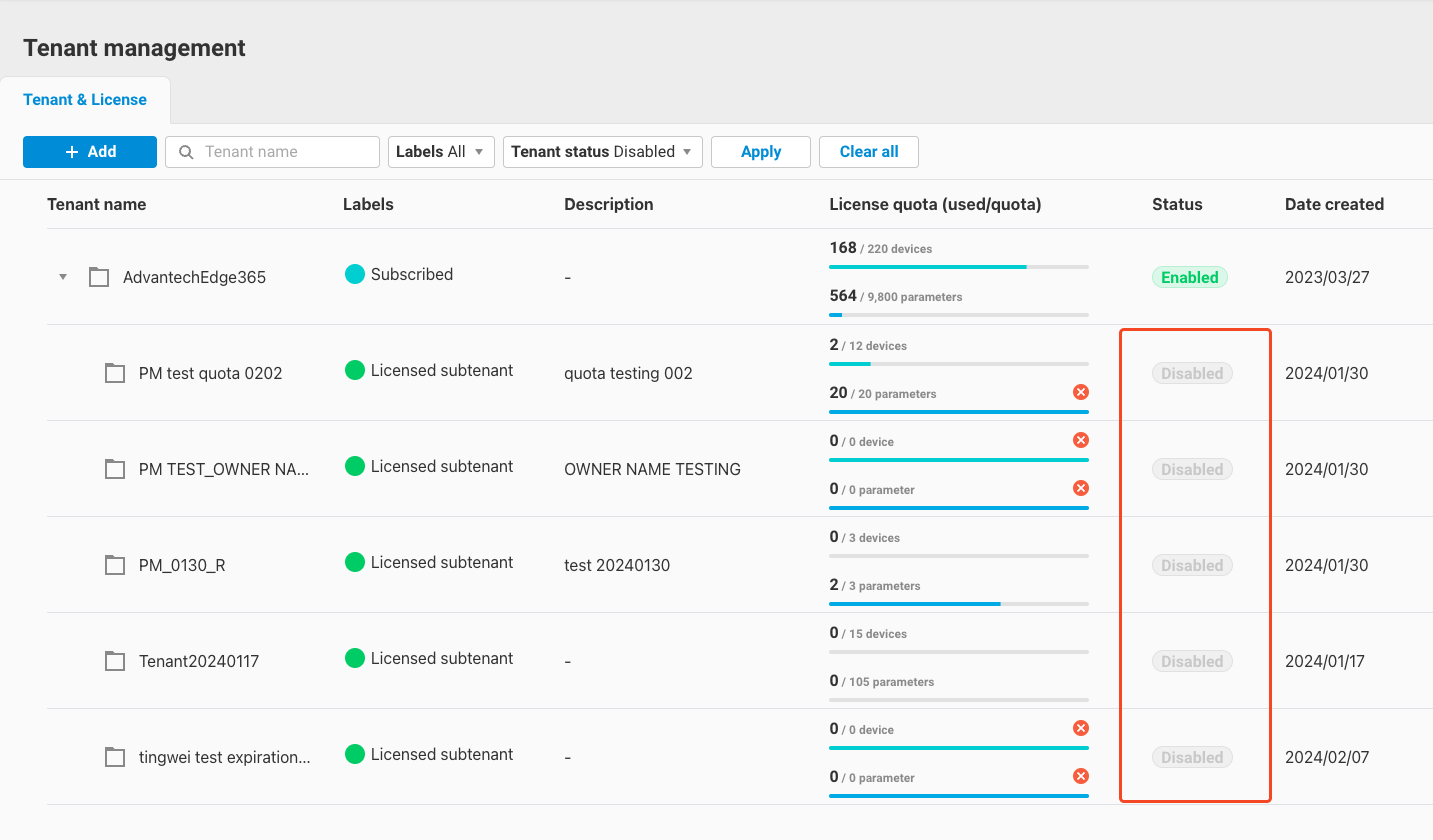This screenshot has width=1433, height=840.
Task: Click the error icon beside 0/0 device row
Action: (1080, 439)
